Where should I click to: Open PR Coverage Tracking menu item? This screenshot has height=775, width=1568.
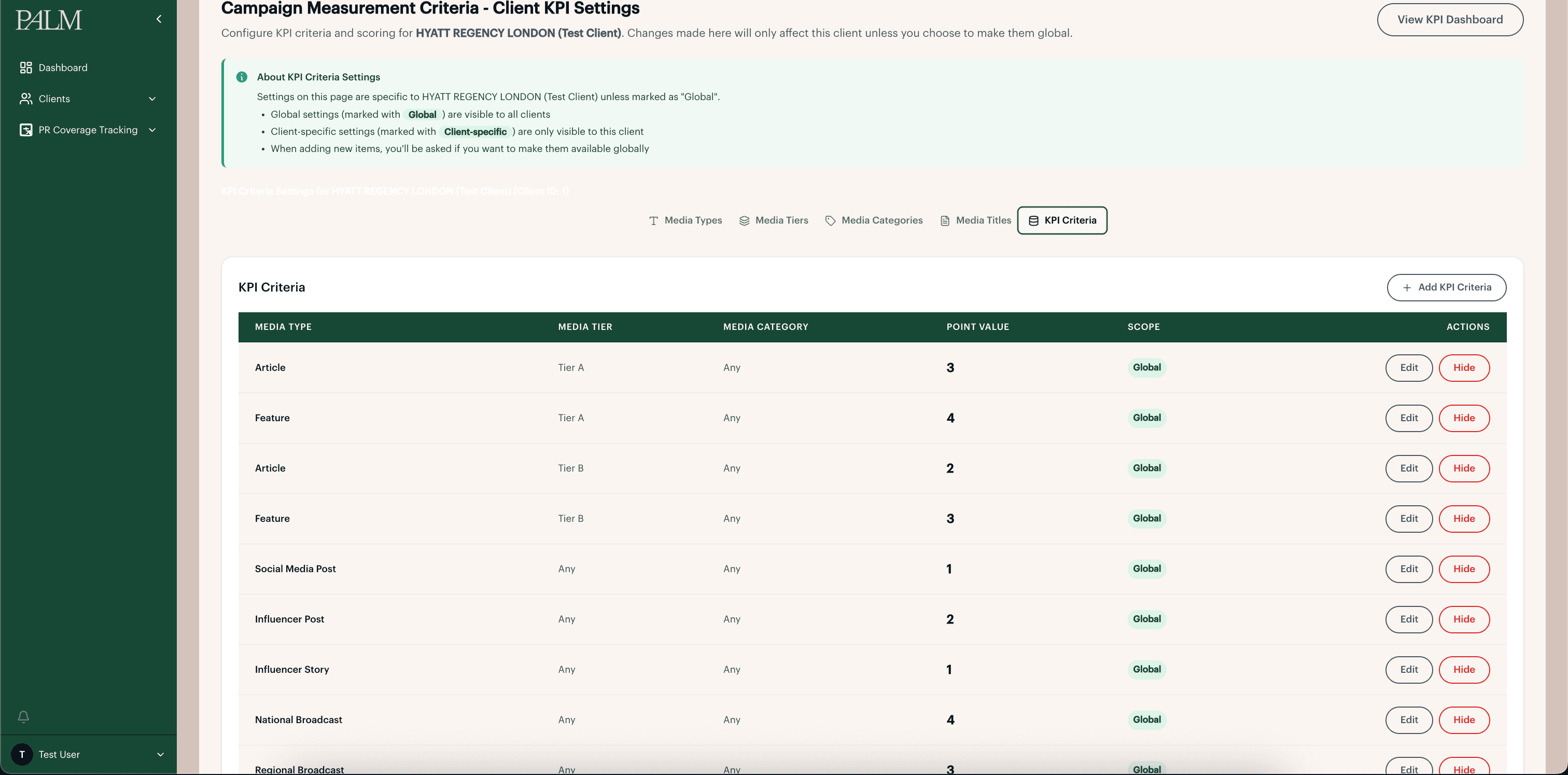point(88,130)
